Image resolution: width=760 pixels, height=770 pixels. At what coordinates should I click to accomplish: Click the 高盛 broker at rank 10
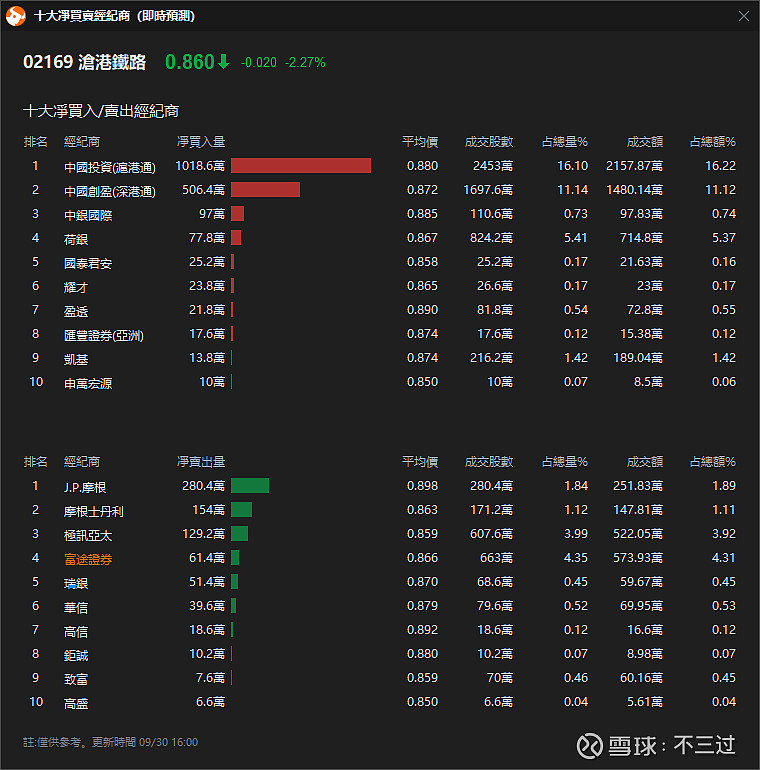coord(76,703)
